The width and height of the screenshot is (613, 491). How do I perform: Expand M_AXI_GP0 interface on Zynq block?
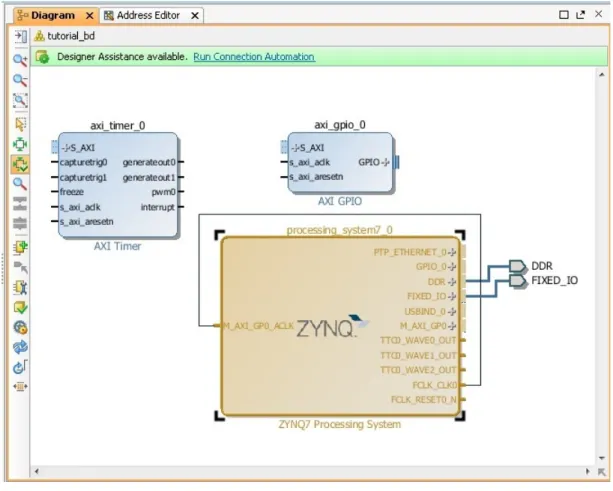click(452, 326)
